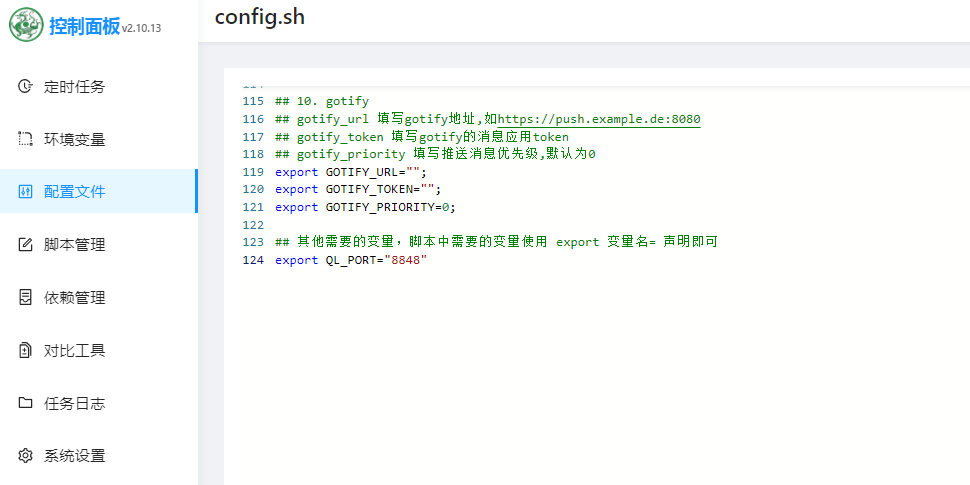
Task: Click the v2.10.13 version label
Action: [142, 28]
